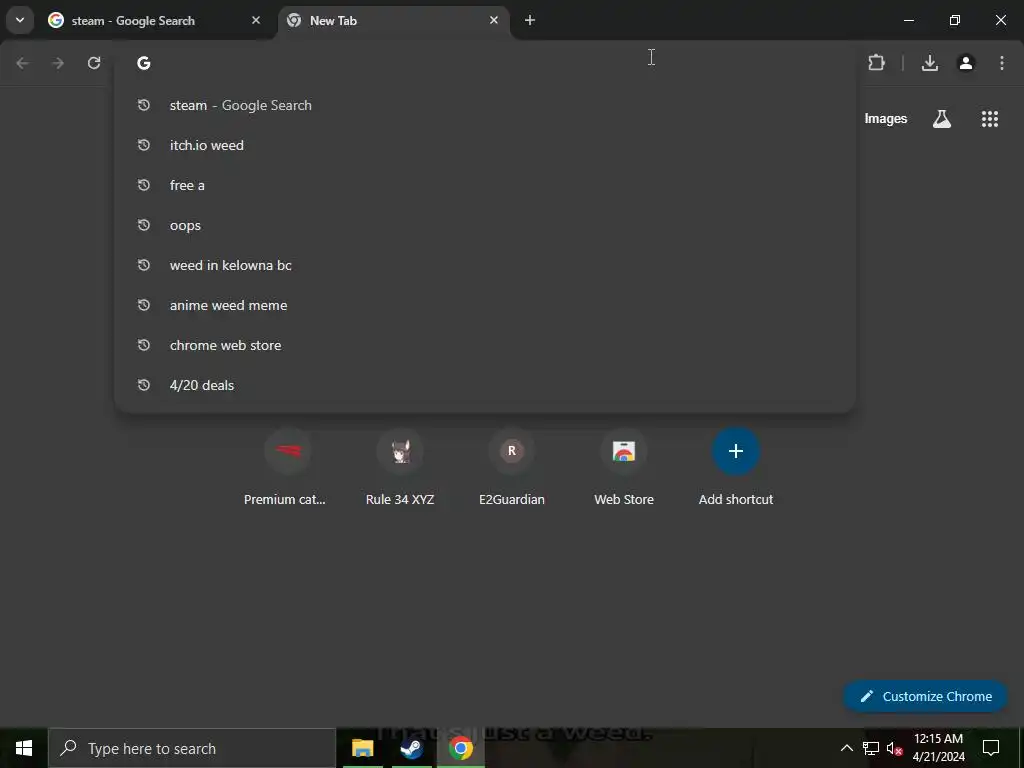The width and height of the screenshot is (1024, 768).
Task: Choose the 'free a' suggestion
Action: 485,185
